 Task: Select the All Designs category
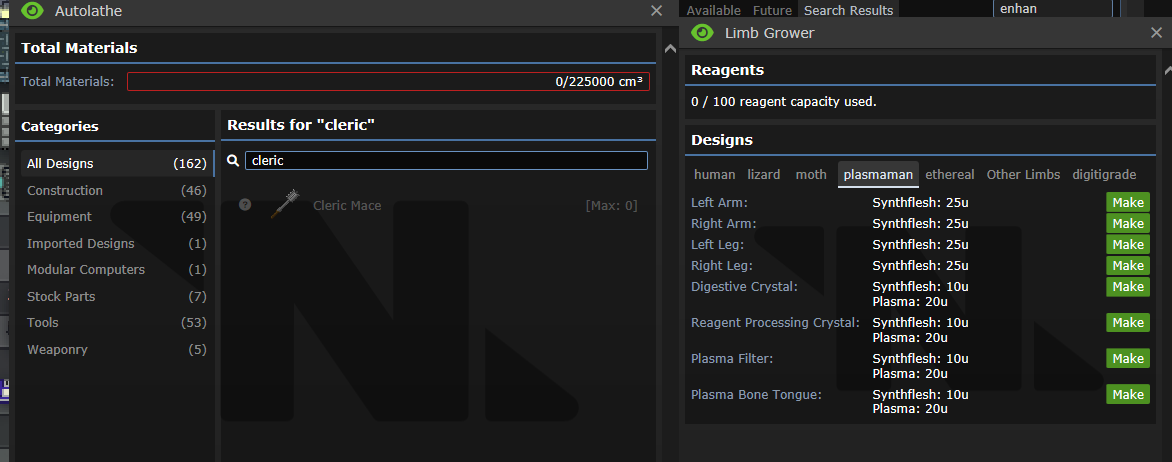[117, 164]
